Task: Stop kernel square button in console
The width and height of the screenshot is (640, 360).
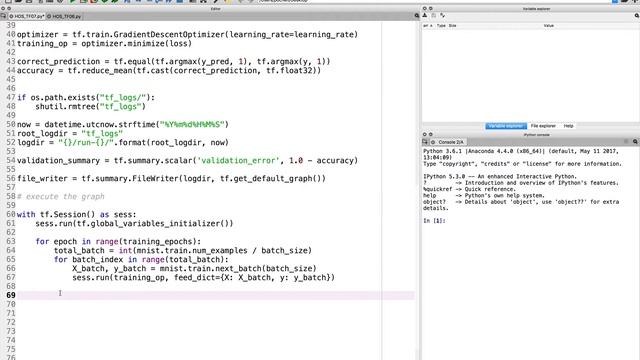Action: pyautogui.click(x=626, y=142)
